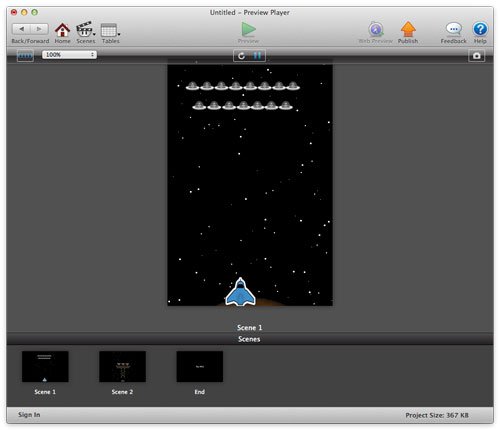Select the Scene 1 thumbnail

pyautogui.click(x=45, y=366)
